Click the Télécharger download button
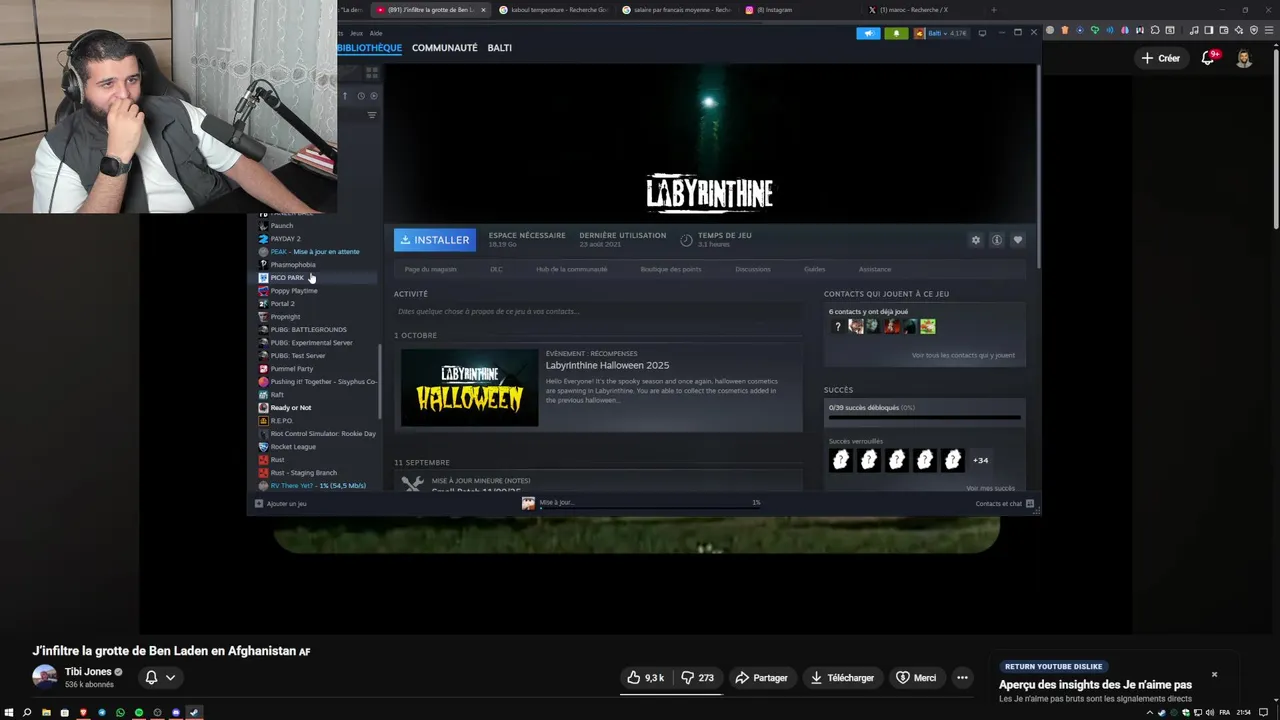This screenshot has width=1280, height=720. pos(842,678)
